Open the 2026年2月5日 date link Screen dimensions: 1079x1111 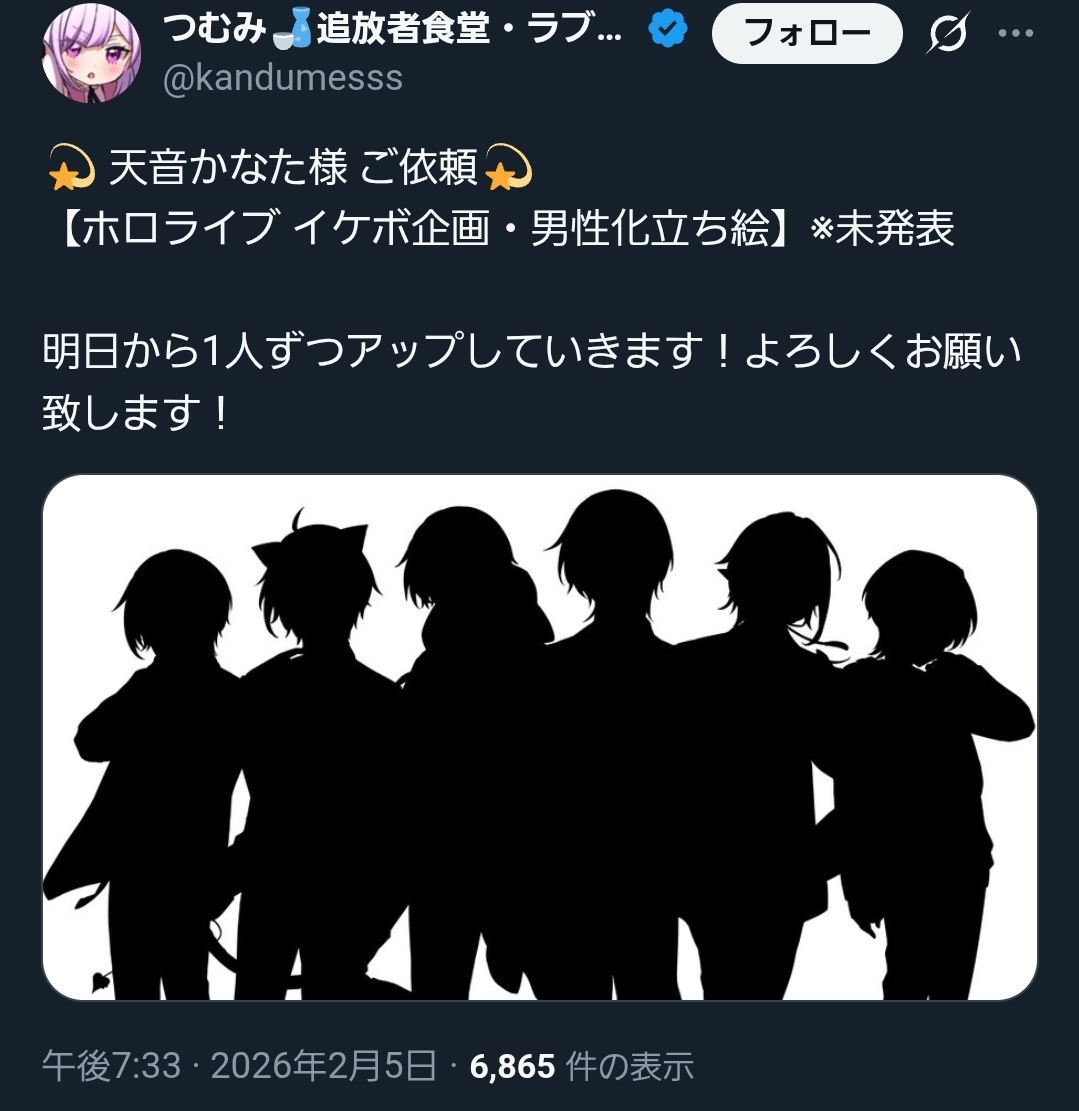coord(323,1066)
